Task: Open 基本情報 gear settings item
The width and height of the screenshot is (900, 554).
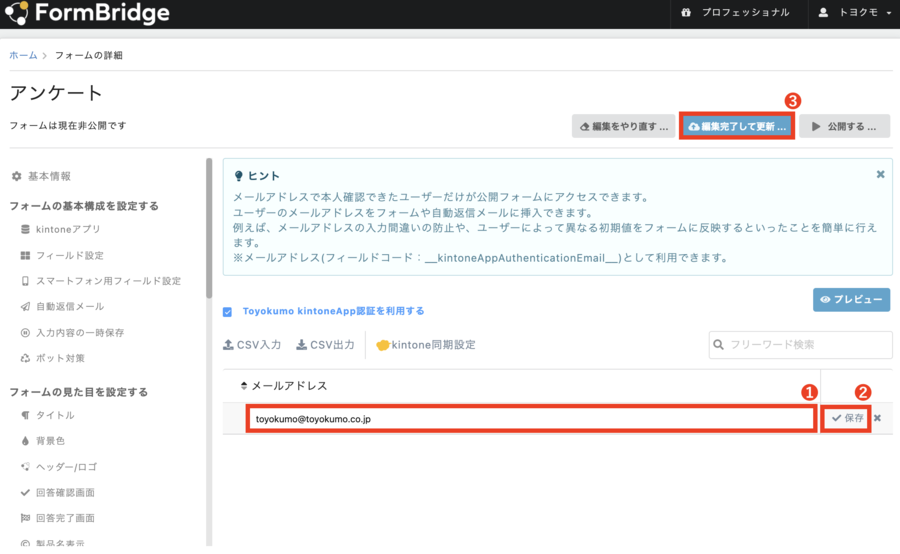Action: tap(41, 176)
